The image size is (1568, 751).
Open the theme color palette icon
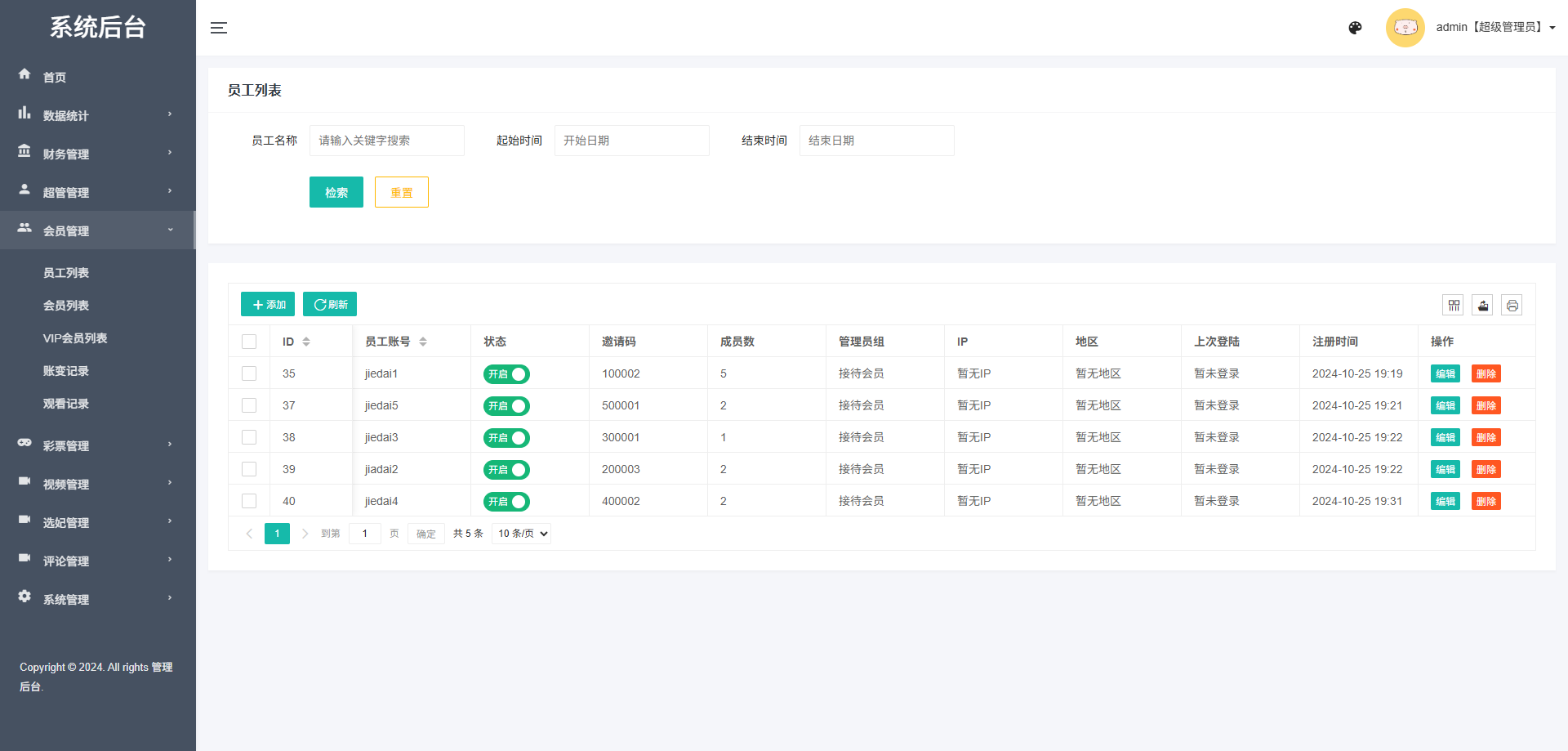coord(1355,27)
